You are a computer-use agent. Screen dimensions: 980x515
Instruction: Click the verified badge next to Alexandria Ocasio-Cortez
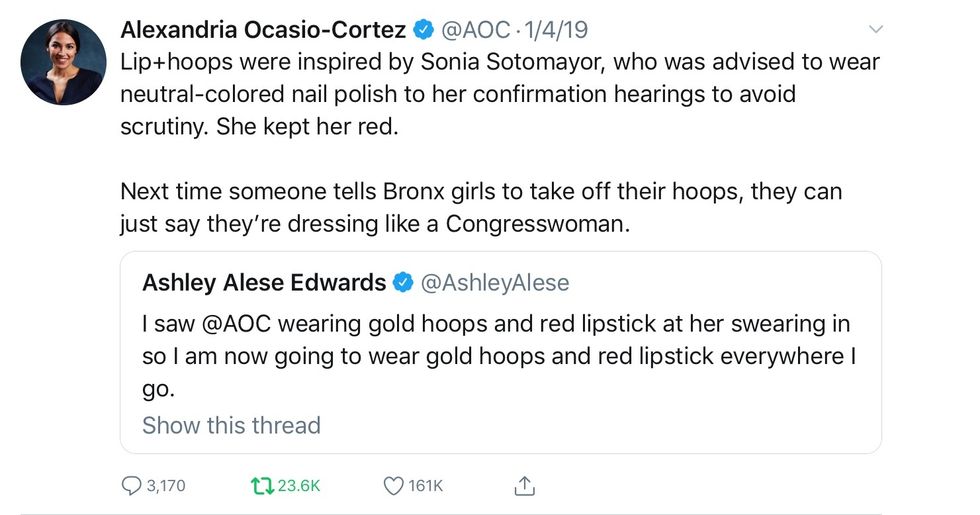click(422, 30)
